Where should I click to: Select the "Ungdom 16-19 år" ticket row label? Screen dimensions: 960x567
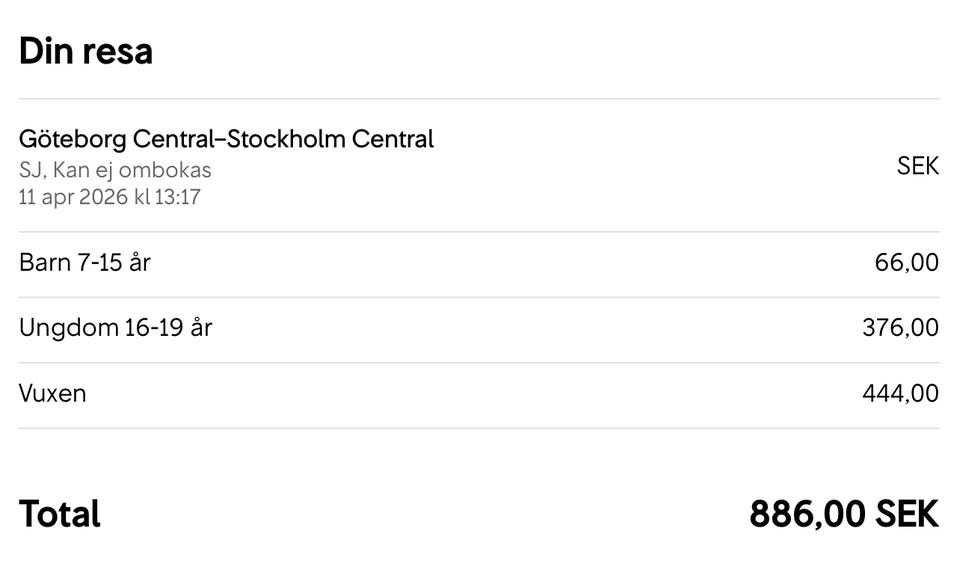tap(115, 328)
